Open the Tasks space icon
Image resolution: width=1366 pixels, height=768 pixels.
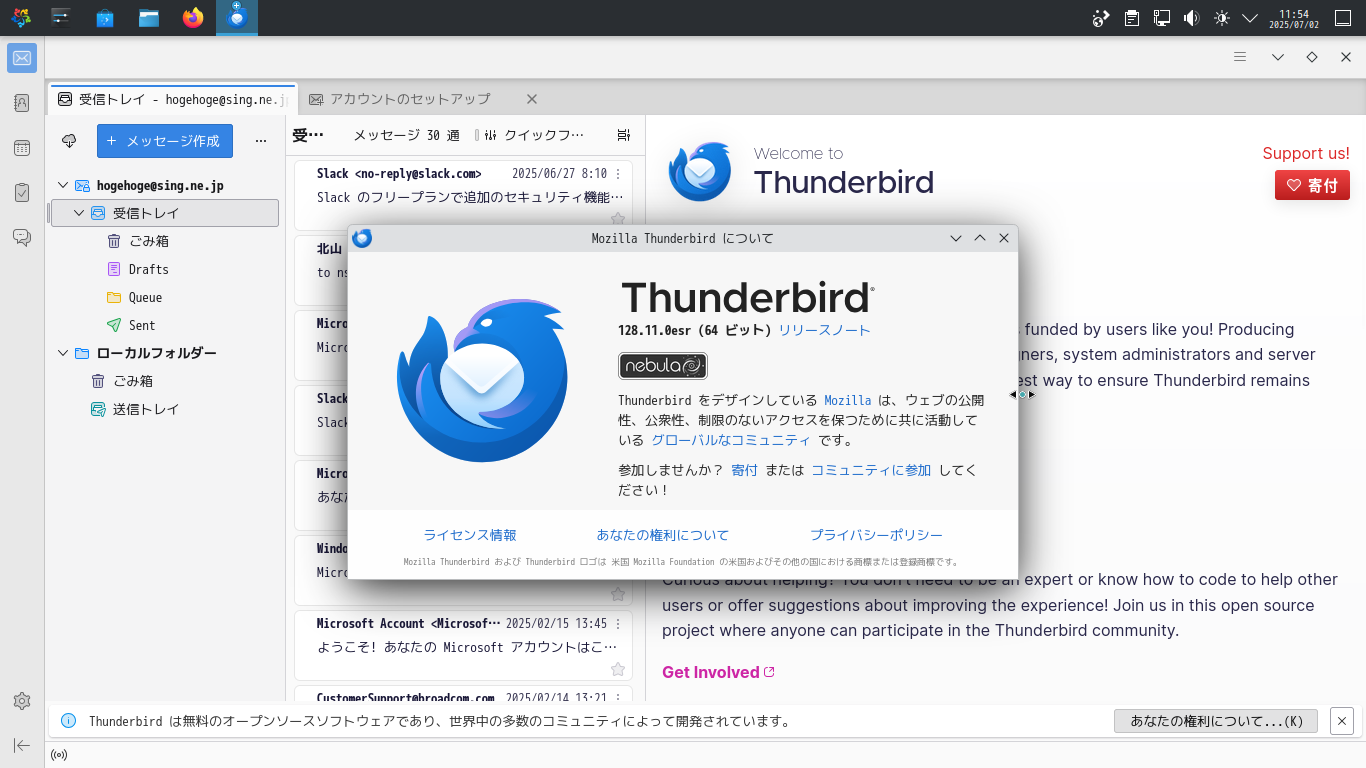tap(22, 193)
